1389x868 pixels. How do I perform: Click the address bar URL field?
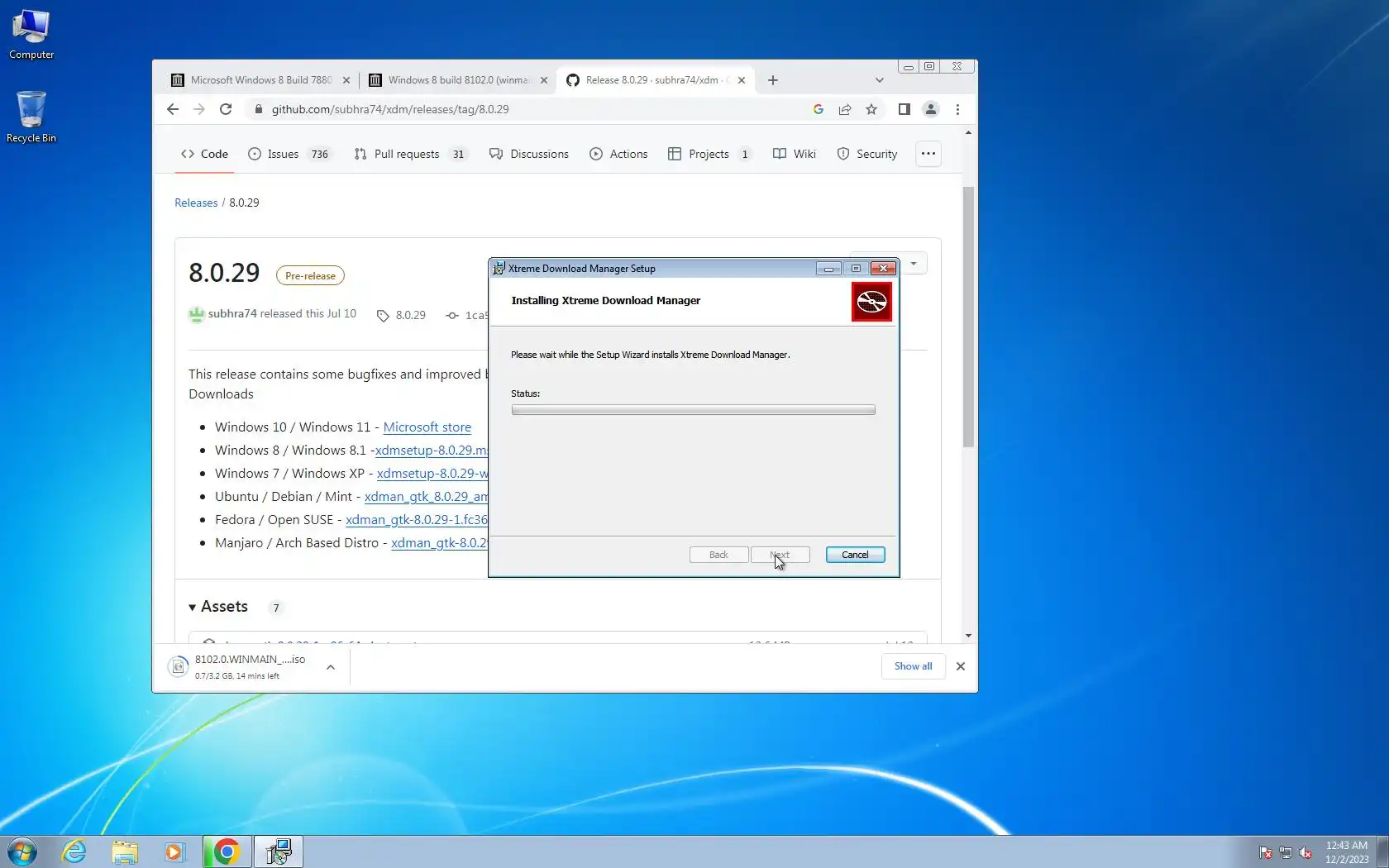tap(529, 109)
